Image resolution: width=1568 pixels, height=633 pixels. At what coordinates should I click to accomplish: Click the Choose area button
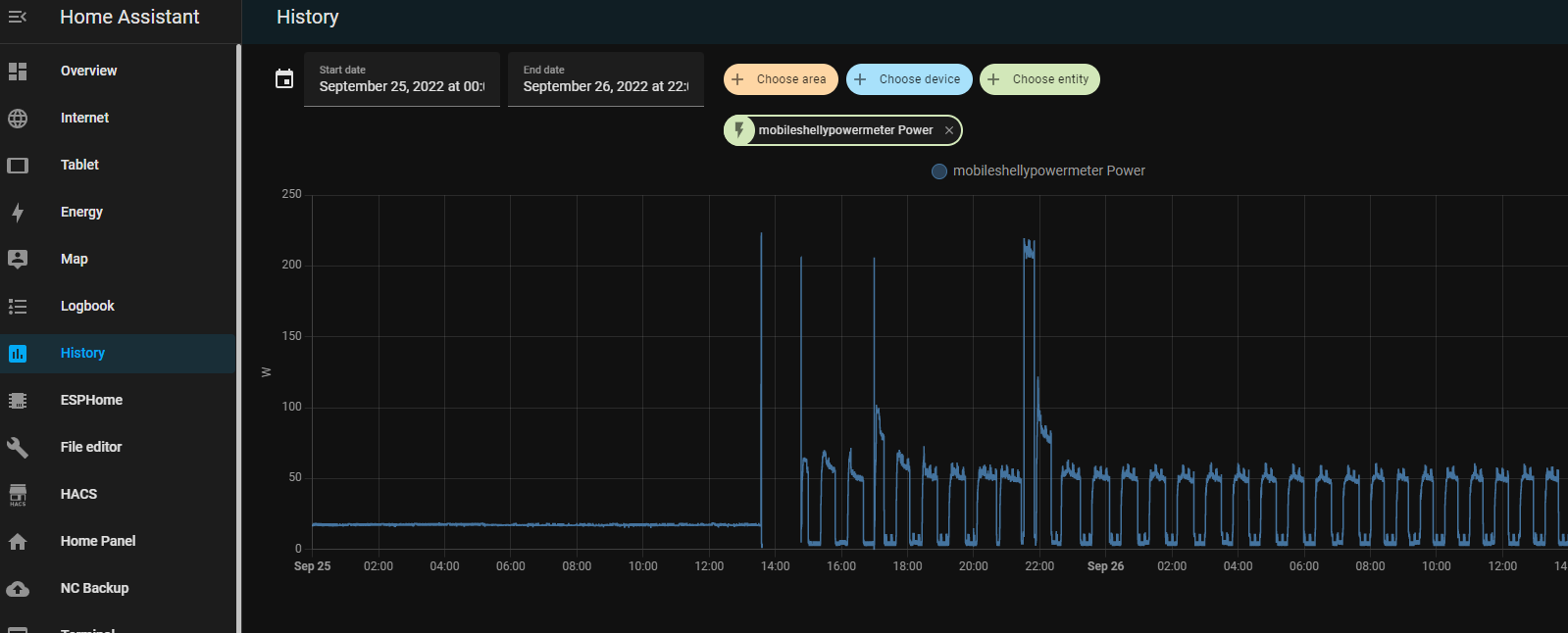pos(781,79)
